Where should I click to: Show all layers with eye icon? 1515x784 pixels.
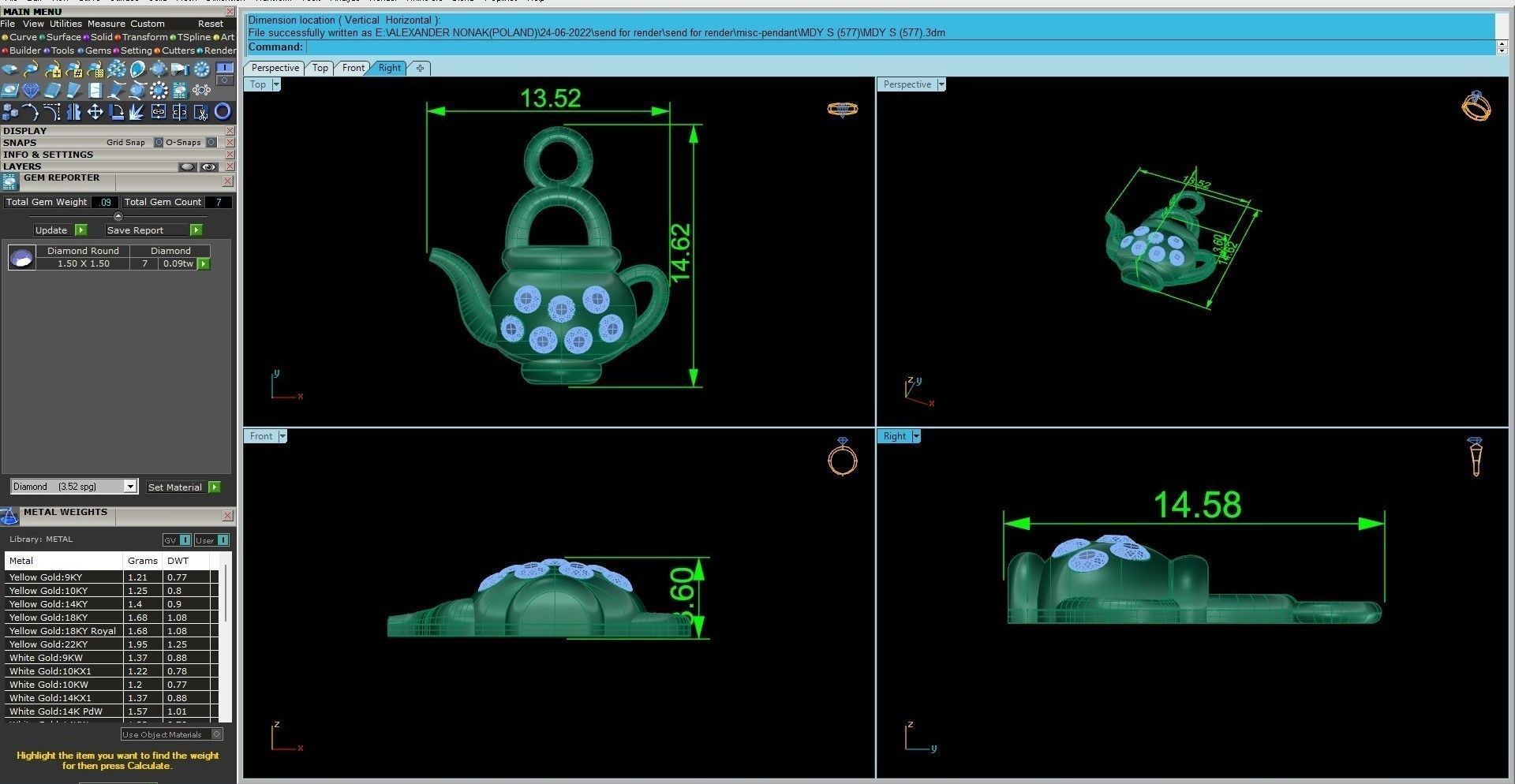point(208,166)
